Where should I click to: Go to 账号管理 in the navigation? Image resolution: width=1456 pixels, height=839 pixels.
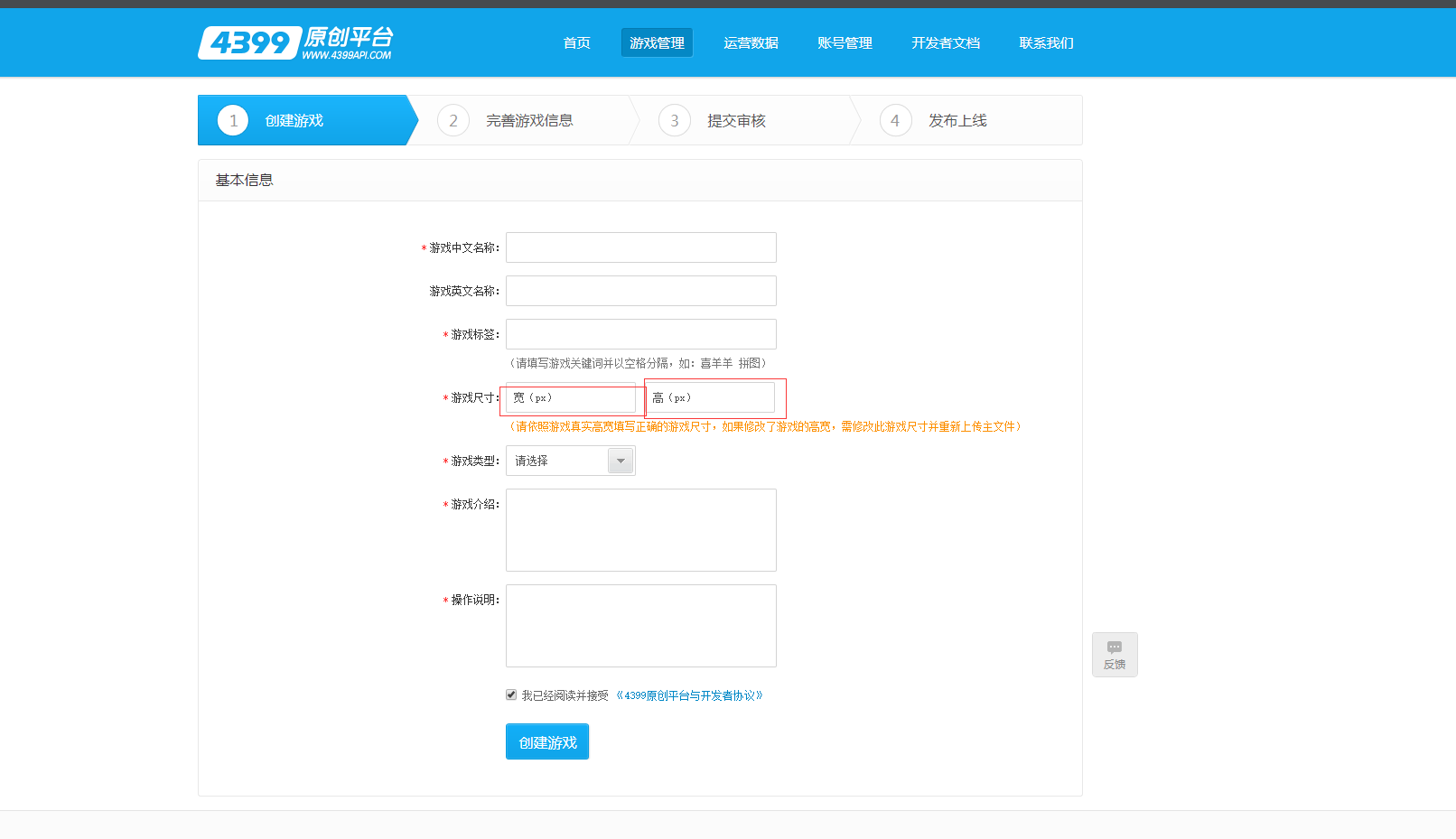pos(844,42)
